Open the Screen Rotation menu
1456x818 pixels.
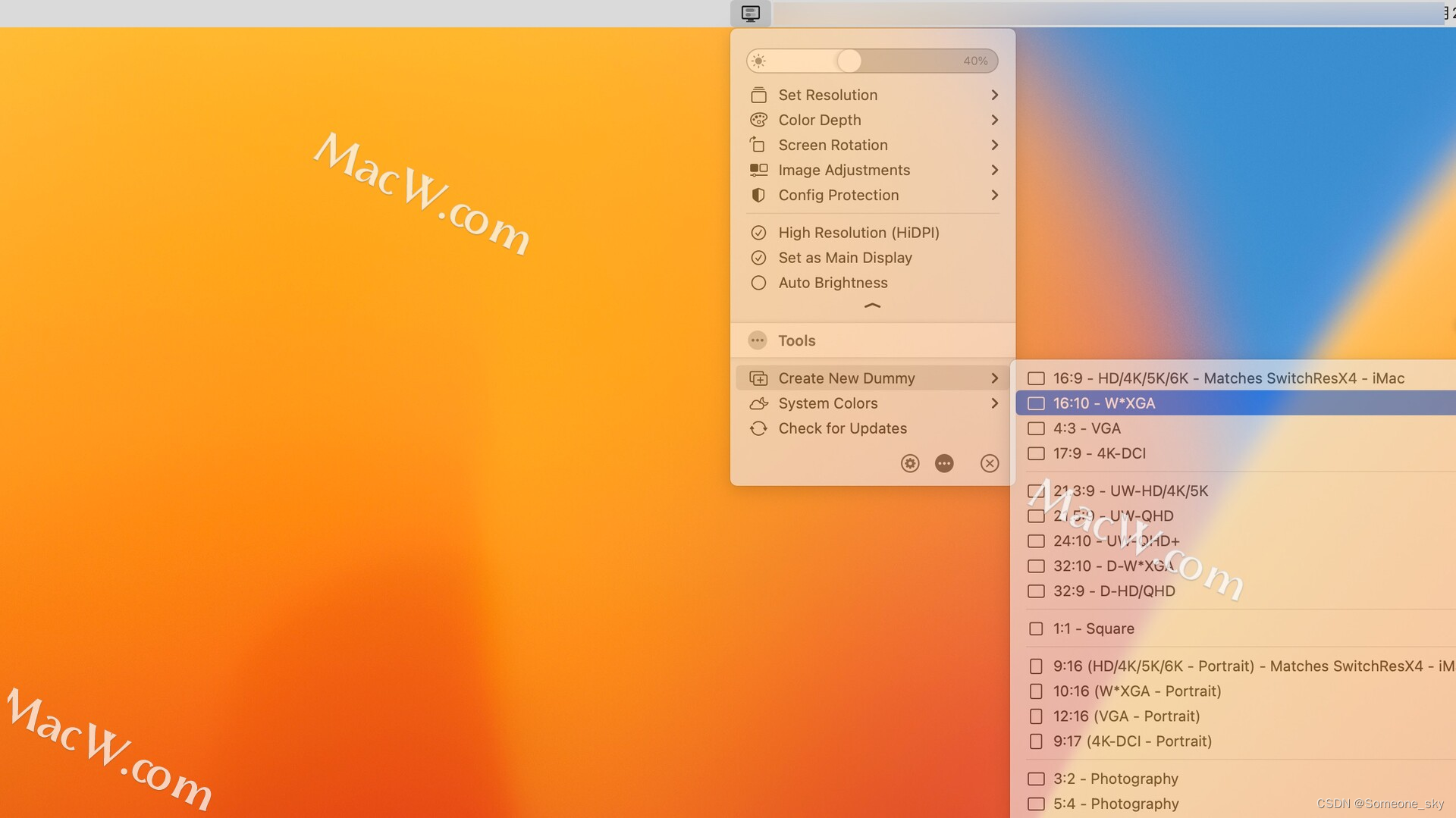[873, 145]
